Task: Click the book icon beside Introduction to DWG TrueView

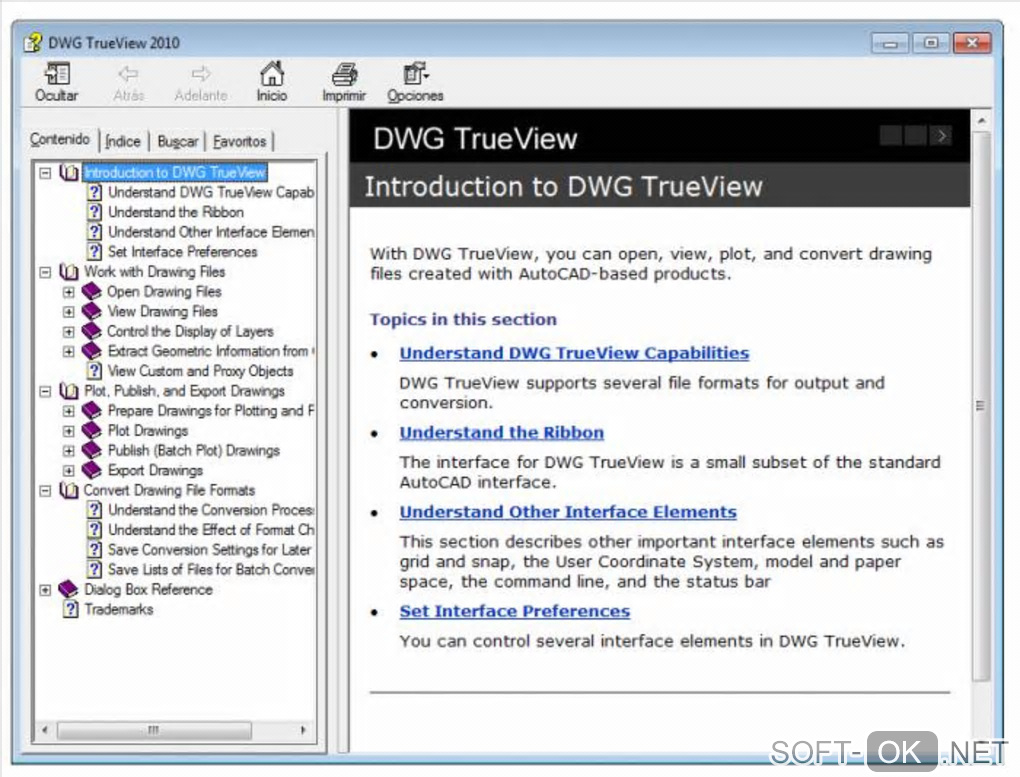Action: 69,172
